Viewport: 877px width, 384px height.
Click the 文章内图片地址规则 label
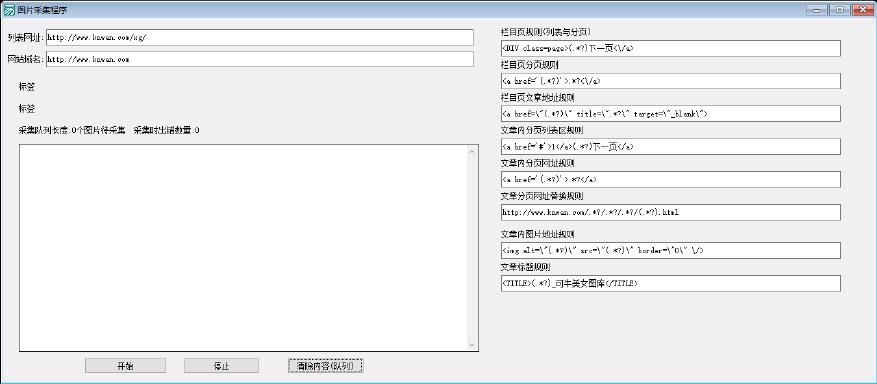coord(537,234)
